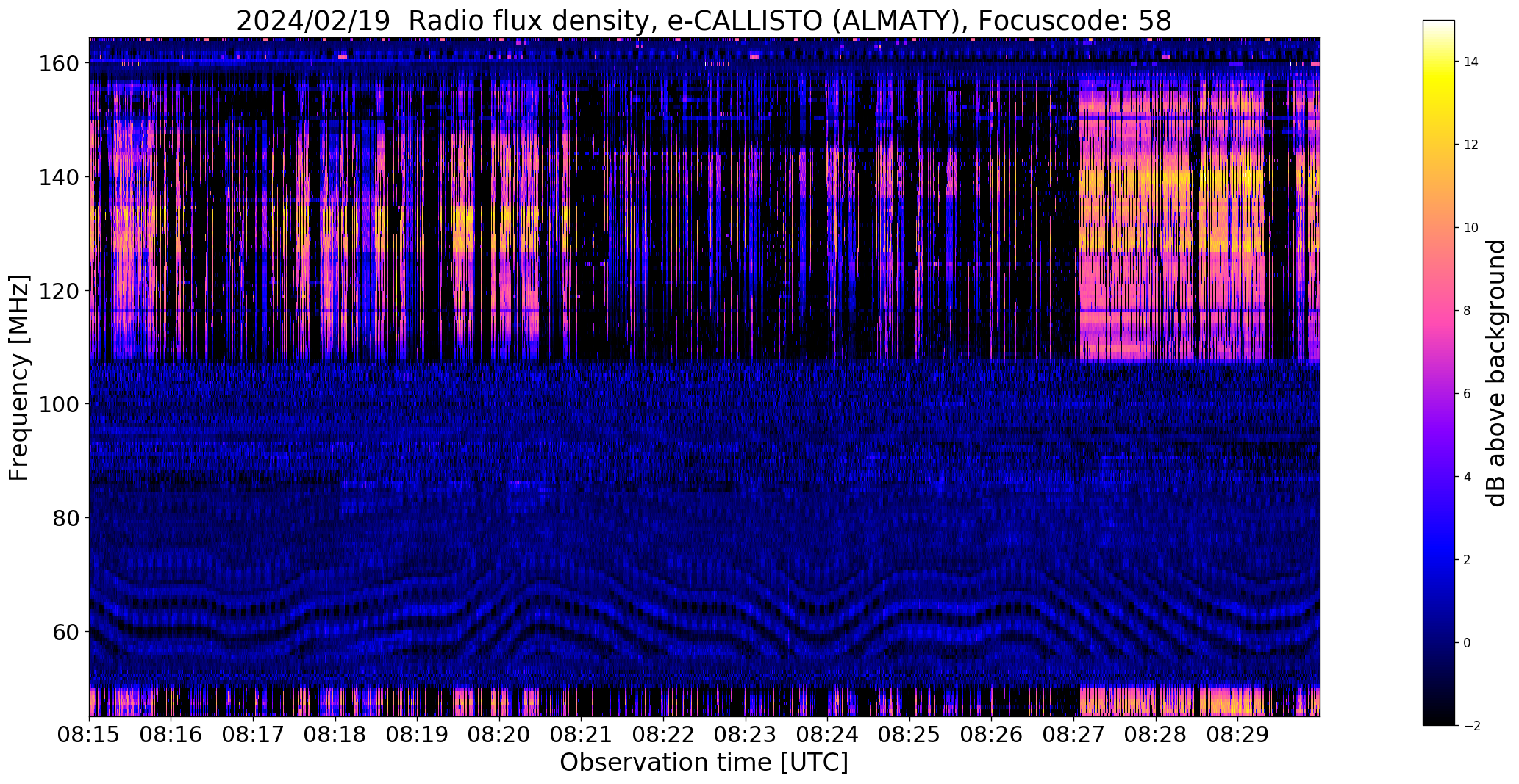Screen dimensions: 1519x784
Task: Click the colorbar tick label 8
Action: click(x=1467, y=311)
